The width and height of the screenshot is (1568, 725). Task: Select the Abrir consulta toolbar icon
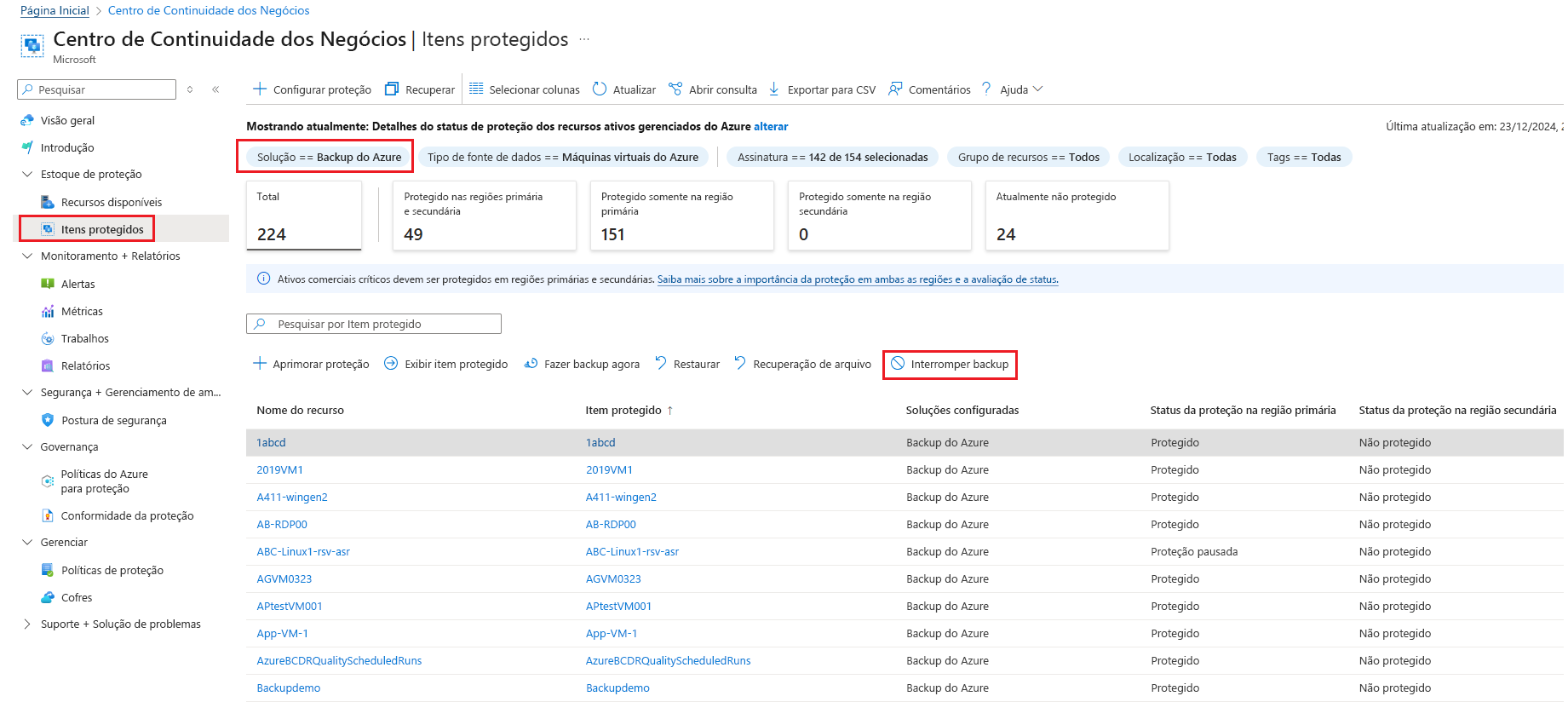click(x=675, y=89)
